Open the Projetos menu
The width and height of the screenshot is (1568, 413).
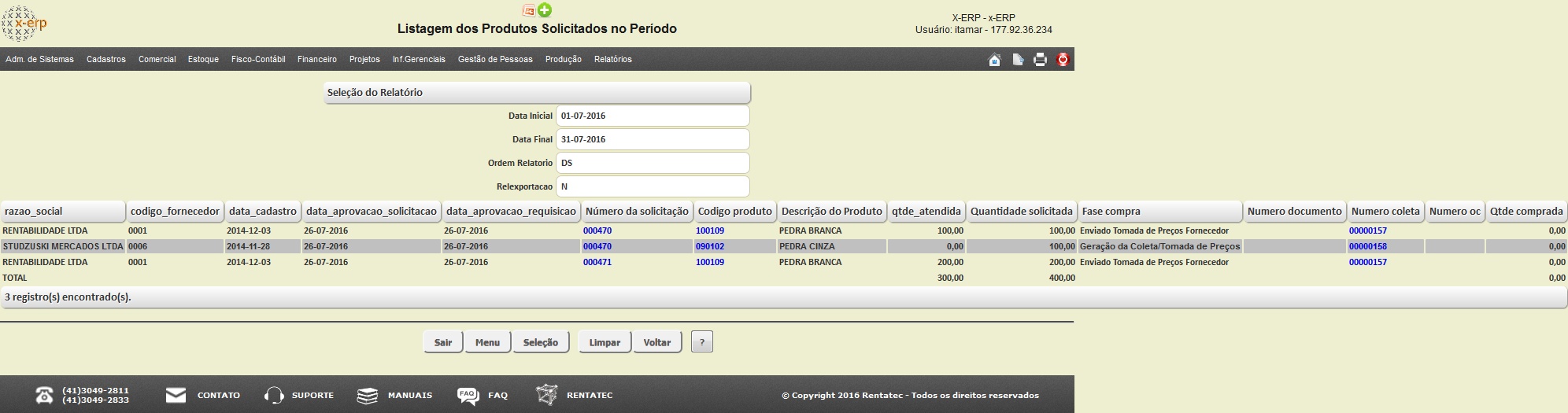coord(364,59)
